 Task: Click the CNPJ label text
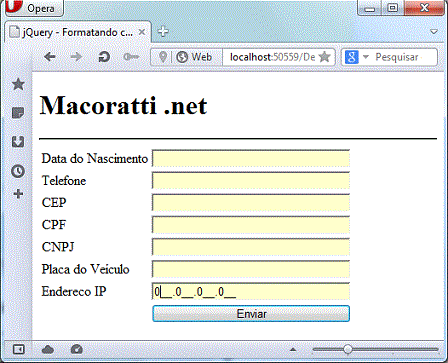tap(58, 247)
